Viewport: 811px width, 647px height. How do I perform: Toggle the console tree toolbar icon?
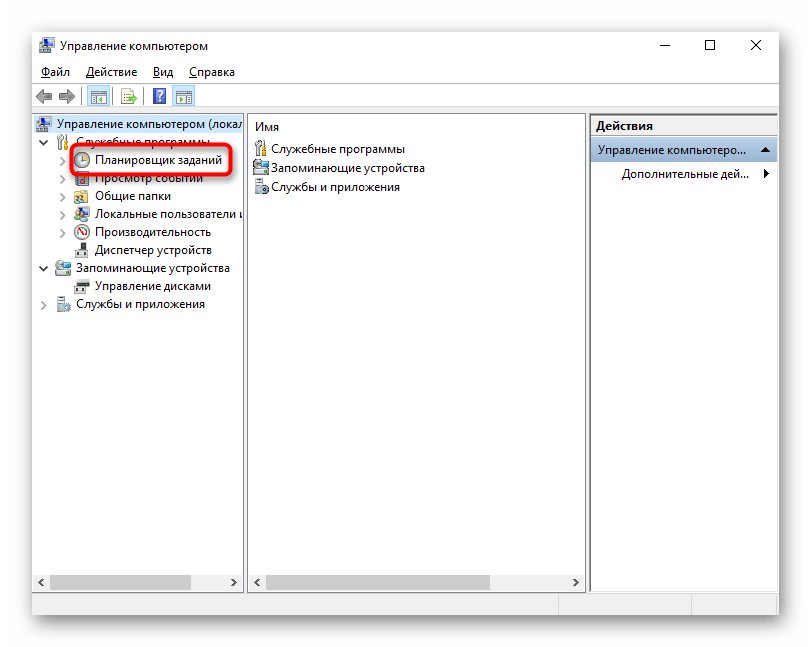[x=98, y=97]
